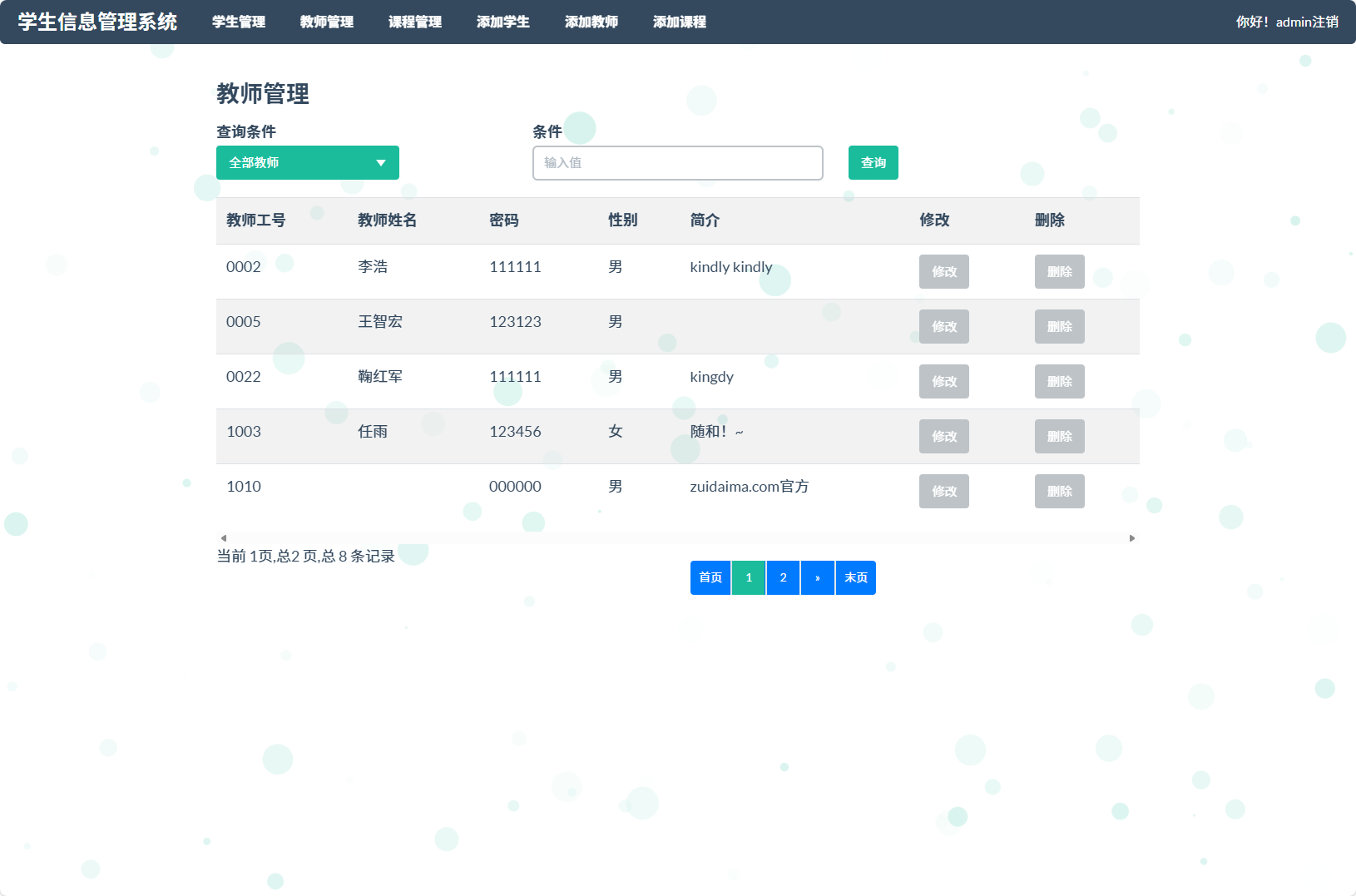
Task: Click 首页 pagination button
Action: pos(710,577)
